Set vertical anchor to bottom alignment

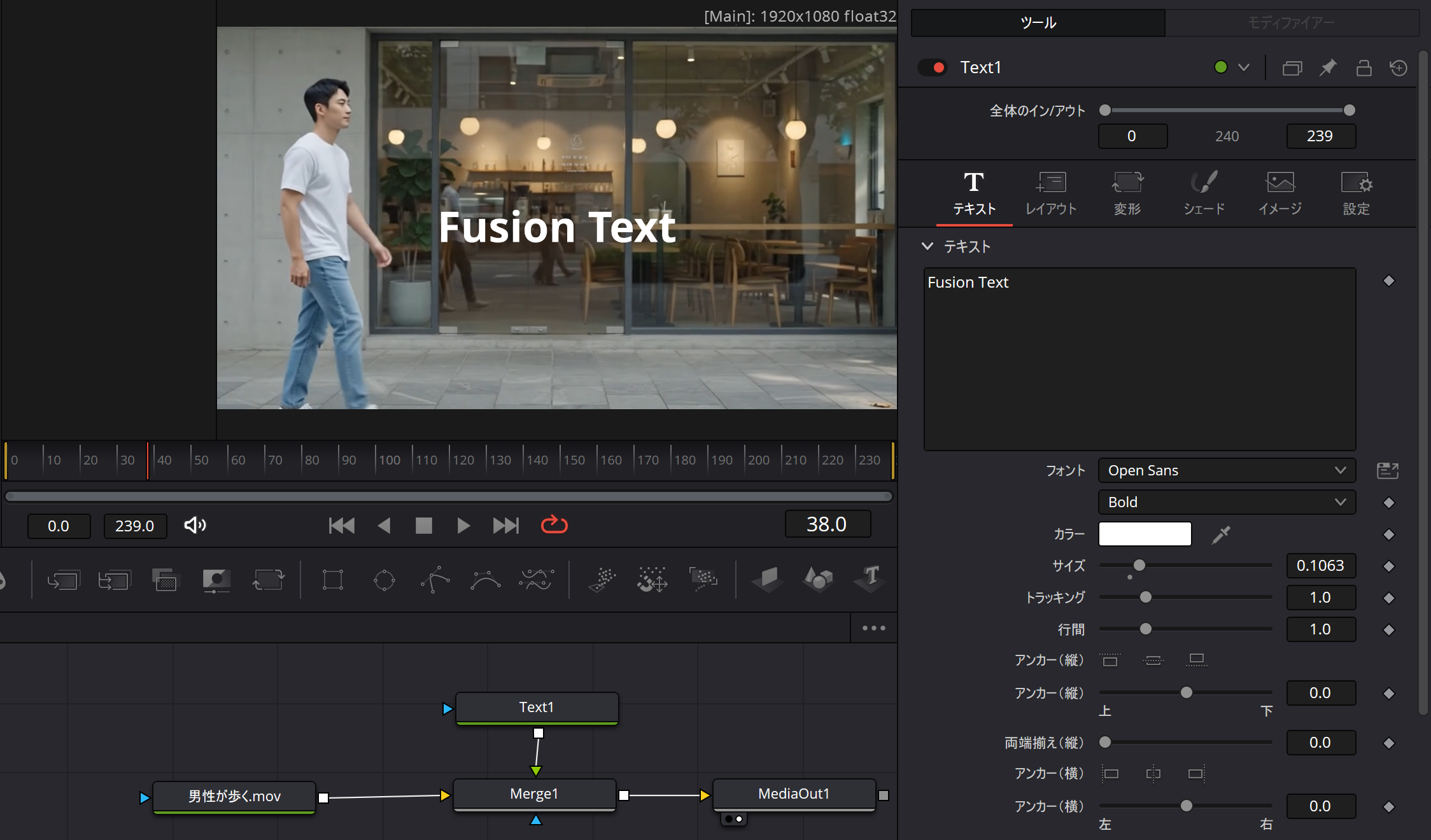(x=1196, y=660)
